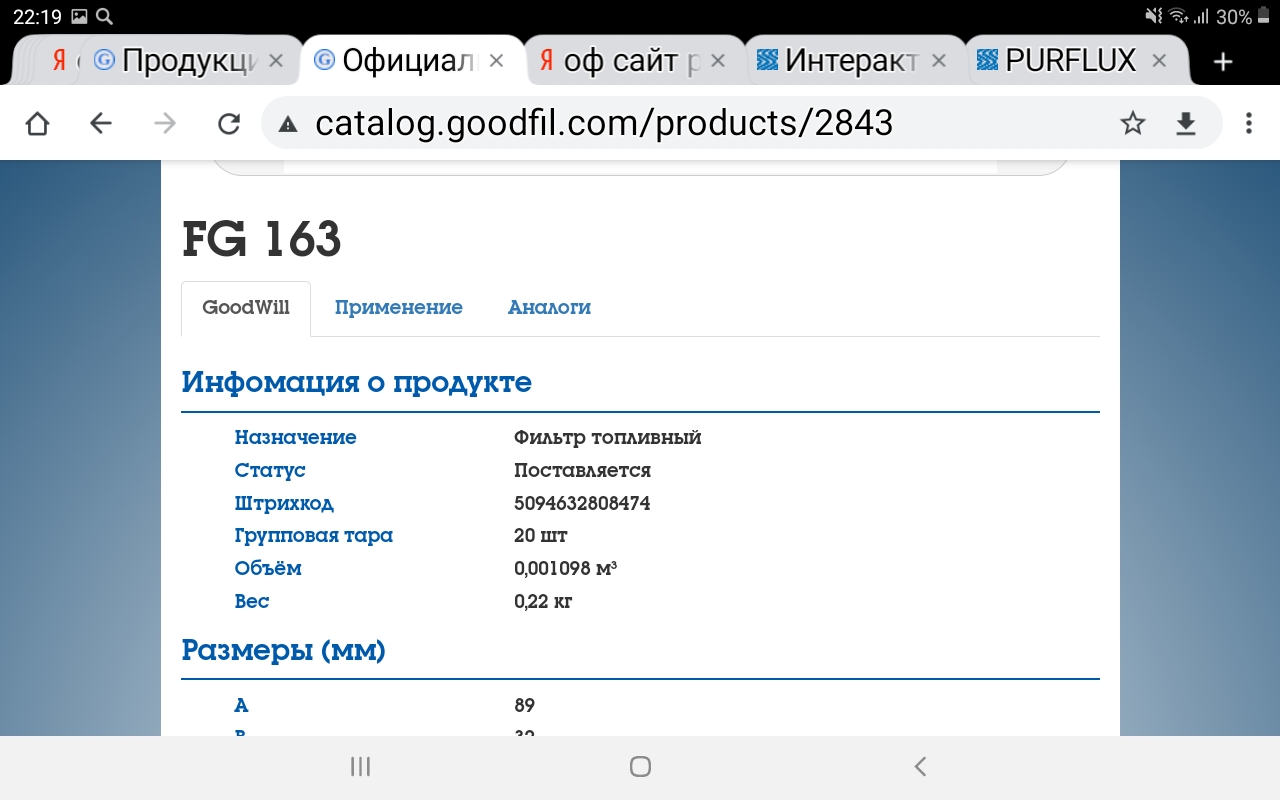Tap the Android back navigation button

click(920, 767)
